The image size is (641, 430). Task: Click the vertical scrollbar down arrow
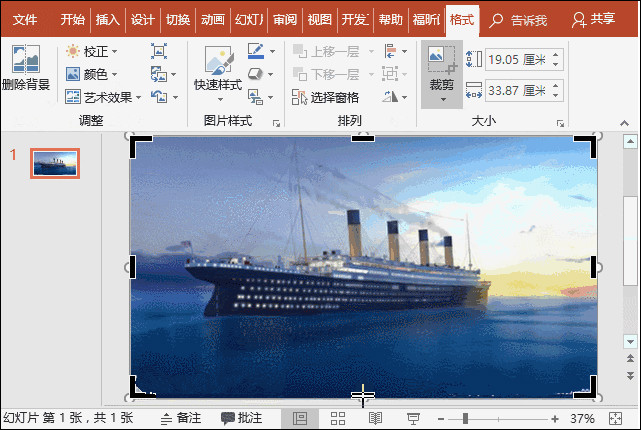point(630,342)
